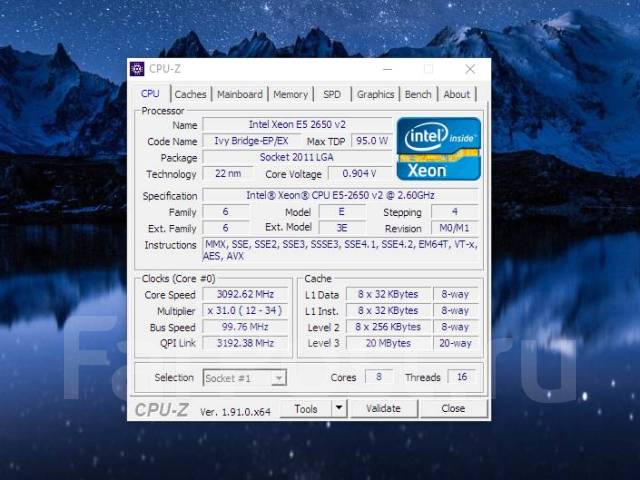The image size is (640, 480).
Task: Switch to the CPU tab
Action: [x=150, y=94]
